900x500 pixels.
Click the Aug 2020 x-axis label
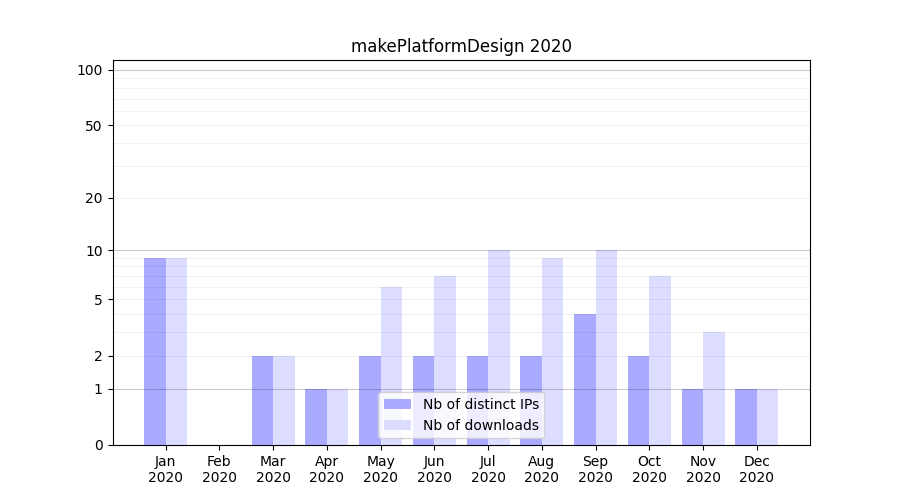542,469
